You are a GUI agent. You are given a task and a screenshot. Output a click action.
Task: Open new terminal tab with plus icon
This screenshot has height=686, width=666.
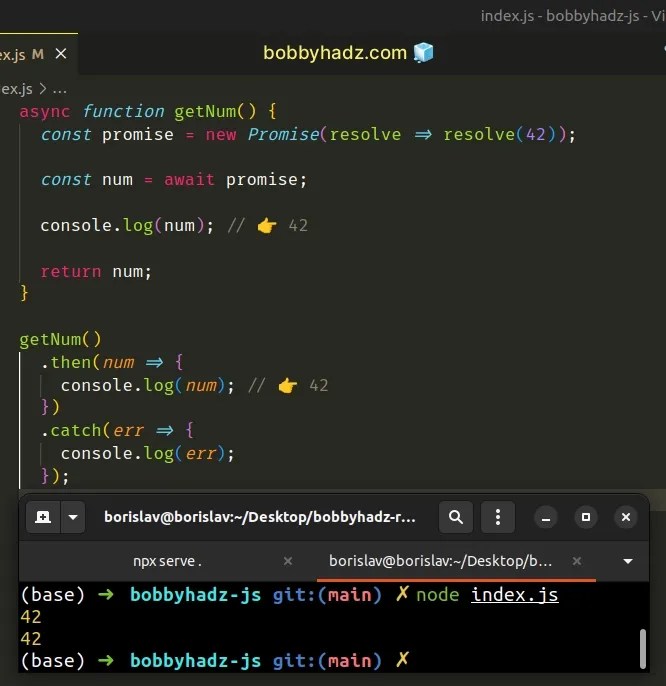(x=43, y=517)
